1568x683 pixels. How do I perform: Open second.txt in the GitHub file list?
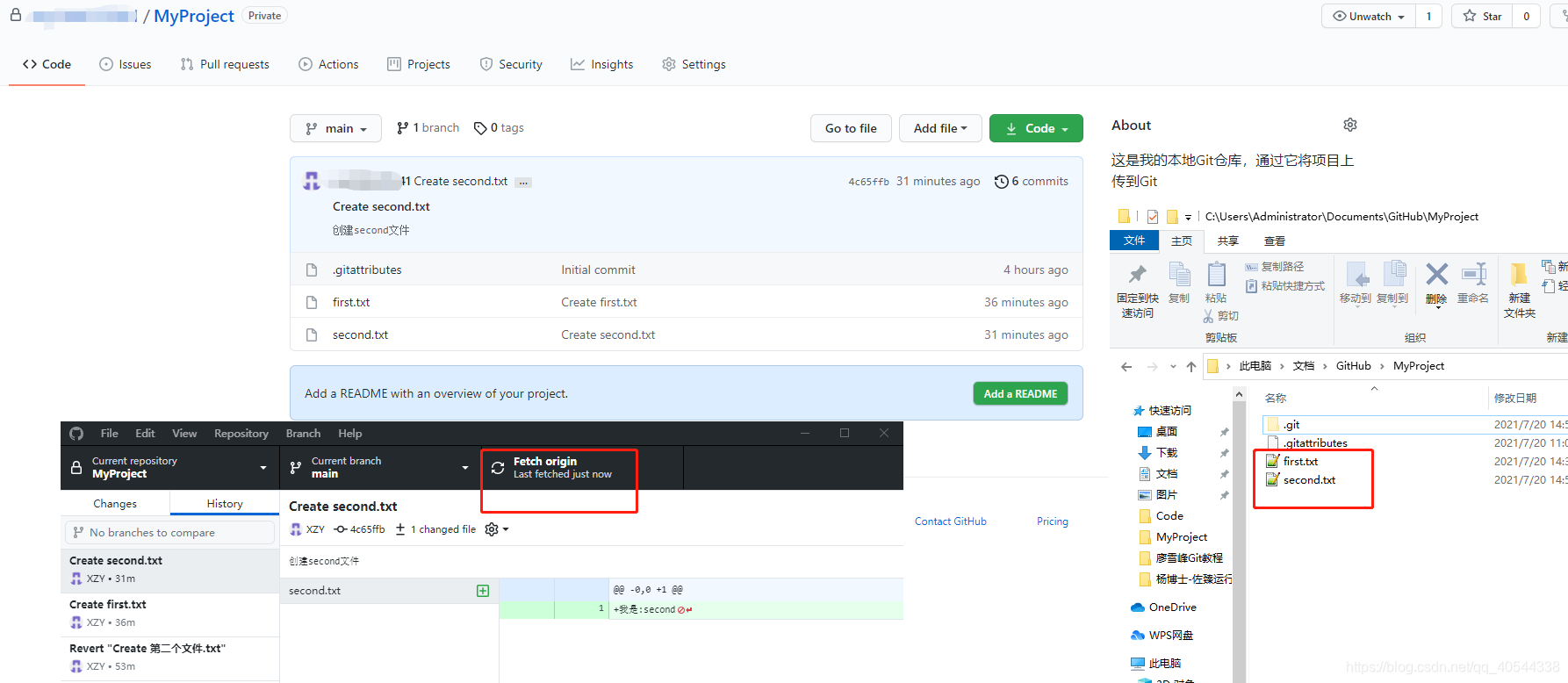360,334
